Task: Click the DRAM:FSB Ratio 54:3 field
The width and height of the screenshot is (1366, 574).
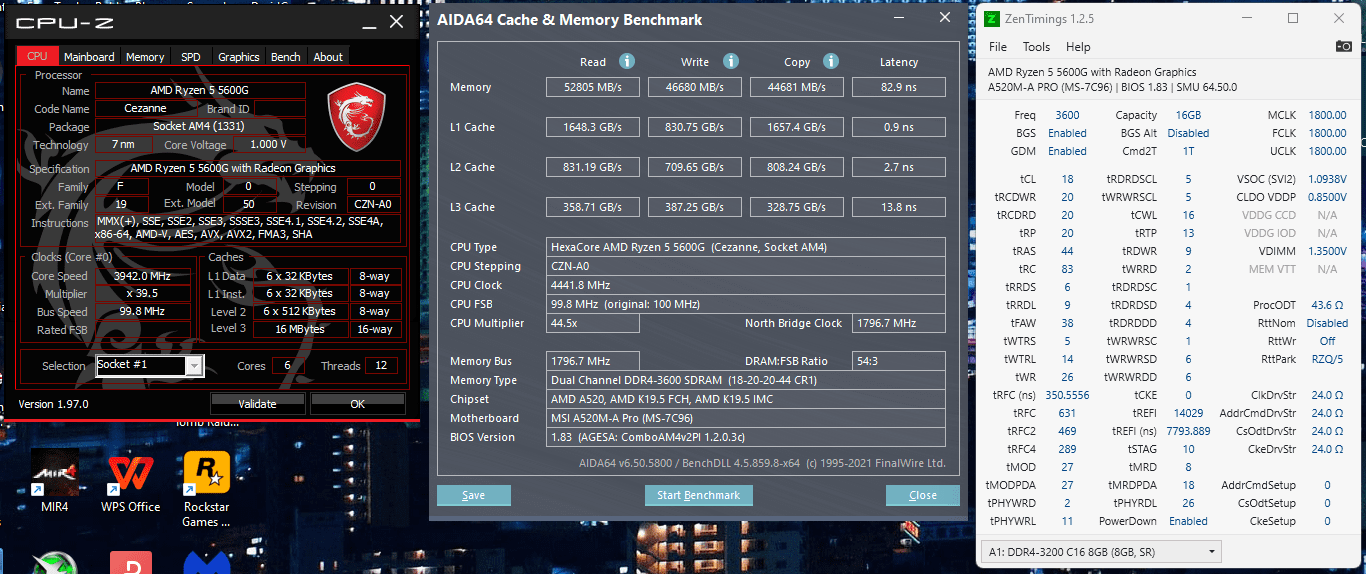Action: click(898, 361)
